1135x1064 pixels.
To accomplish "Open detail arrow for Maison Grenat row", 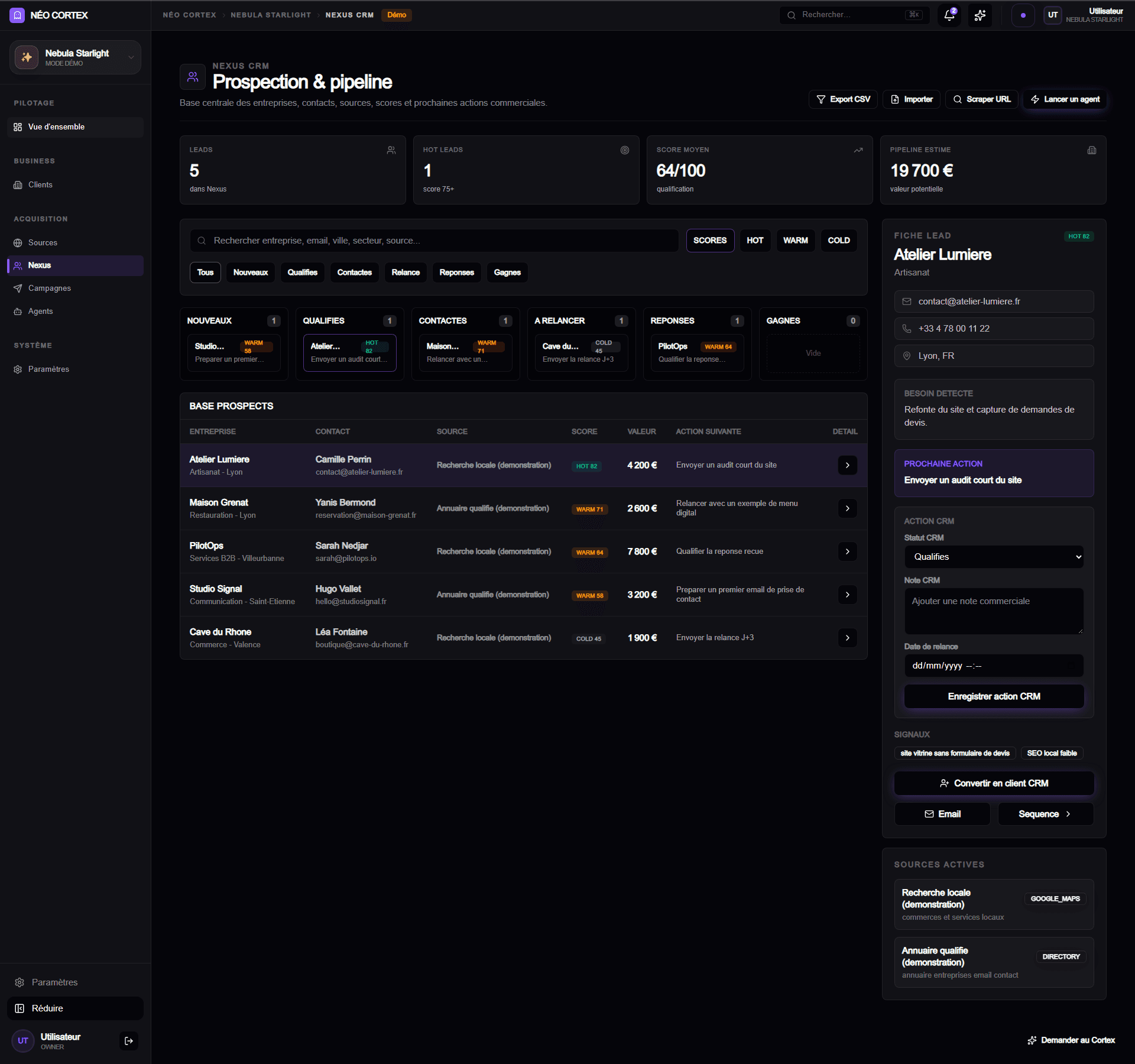I will (848, 508).
